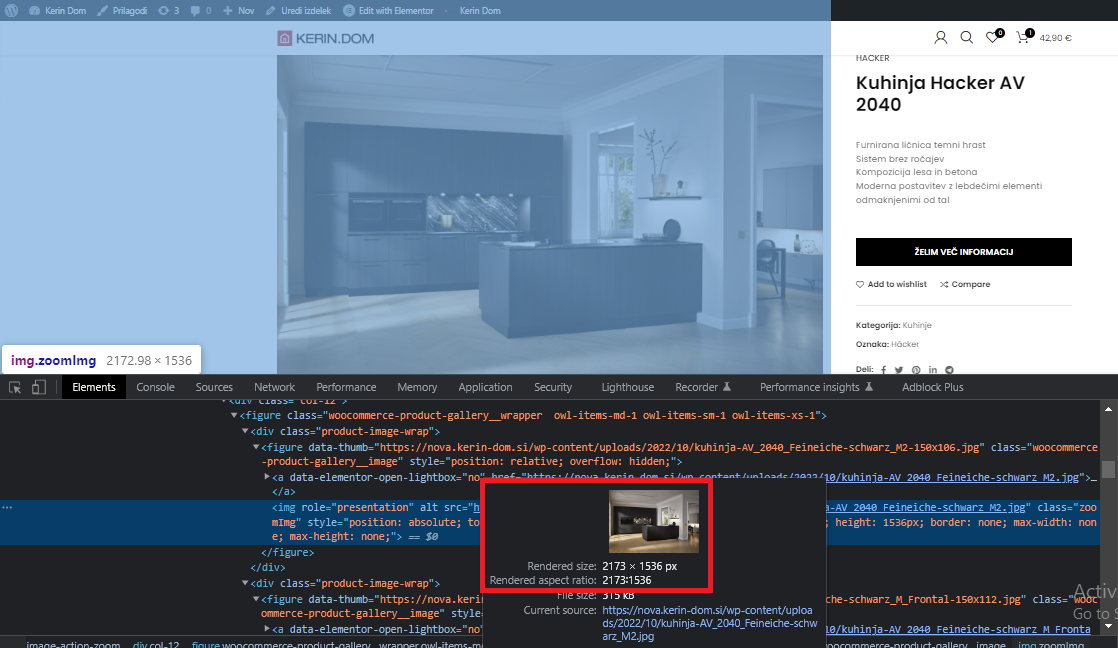Switch to the Adblock Plus tab
This screenshot has width=1118, height=648.
[x=932, y=387]
